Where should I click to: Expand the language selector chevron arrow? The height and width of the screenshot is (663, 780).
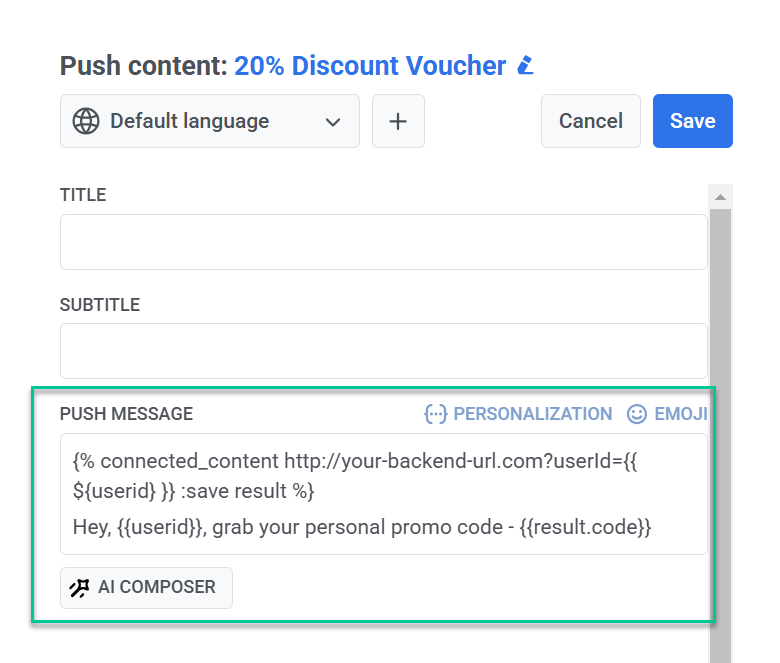click(x=333, y=122)
